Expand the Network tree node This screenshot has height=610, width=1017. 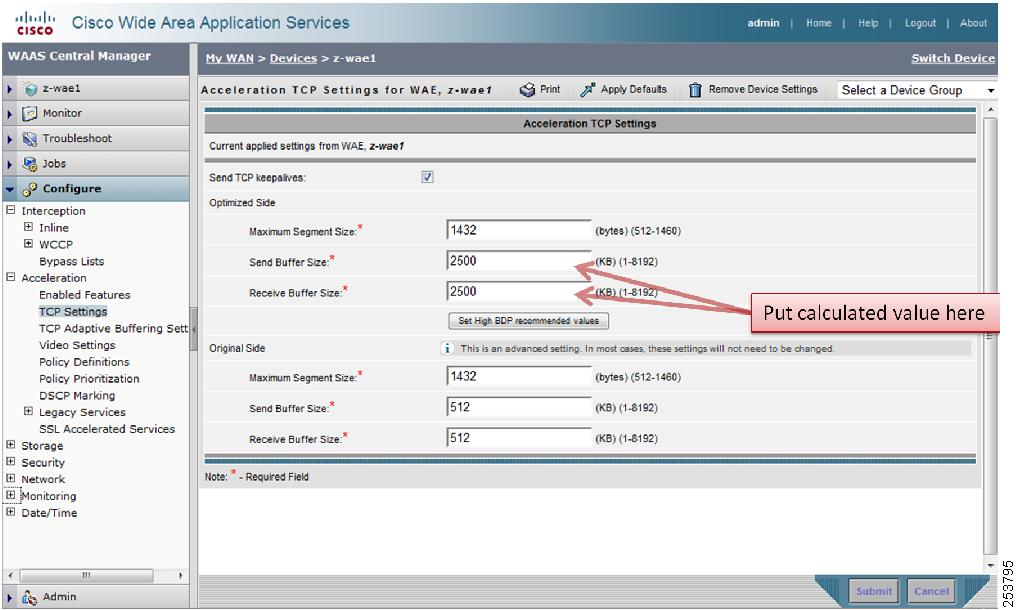10,479
